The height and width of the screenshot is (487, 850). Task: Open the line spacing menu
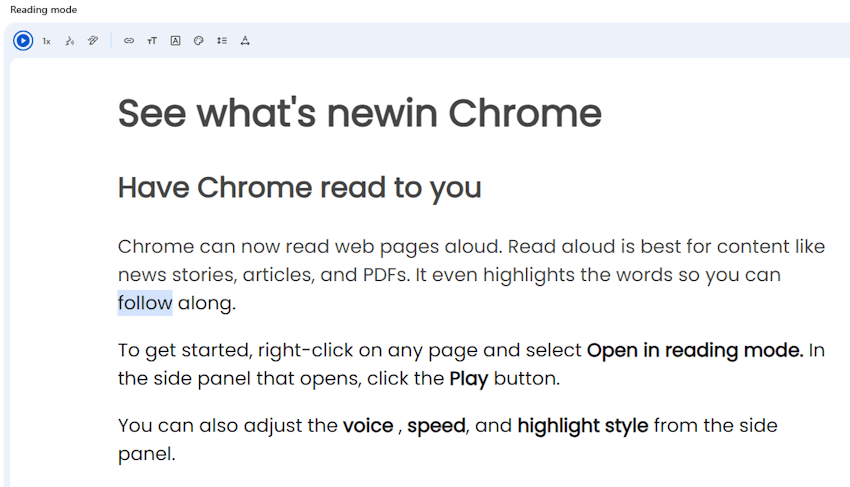click(x=222, y=41)
